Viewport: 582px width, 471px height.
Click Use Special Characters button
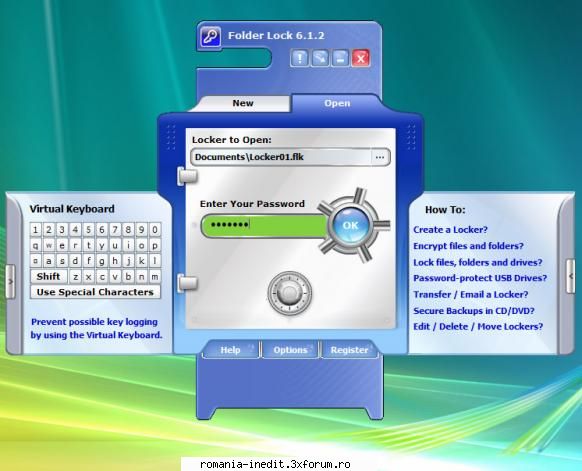[x=95, y=292]
